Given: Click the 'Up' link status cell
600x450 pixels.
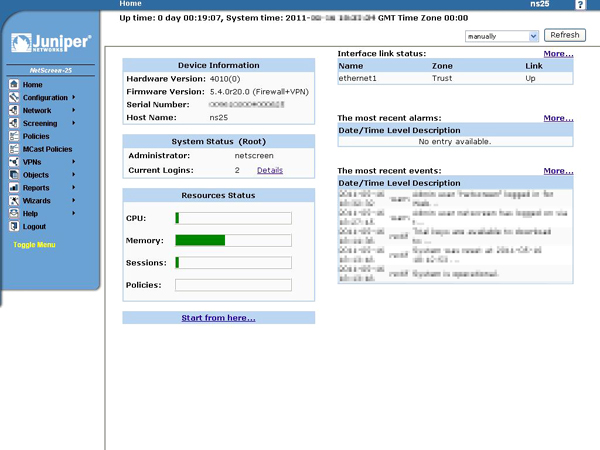Looking at the screenshot, I should [x=530, y=78].
